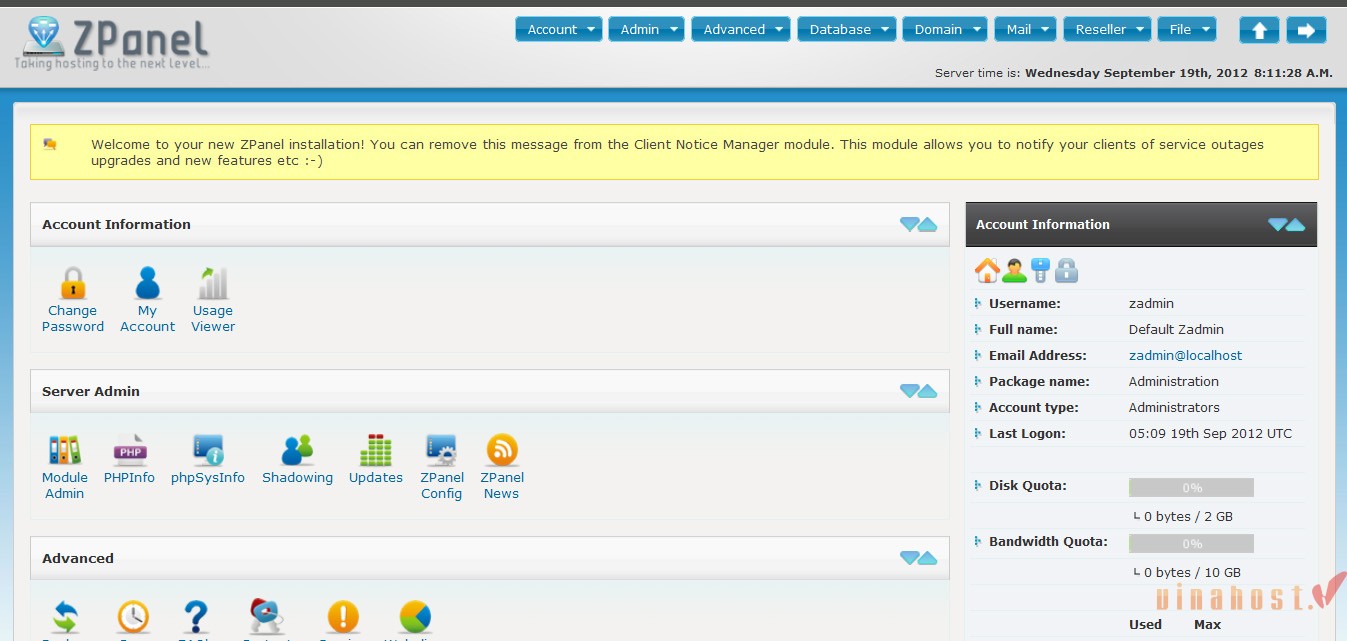Click the 'Max' column header
This screenshot has width=1347, height=641.
[x=1208, y=624]
